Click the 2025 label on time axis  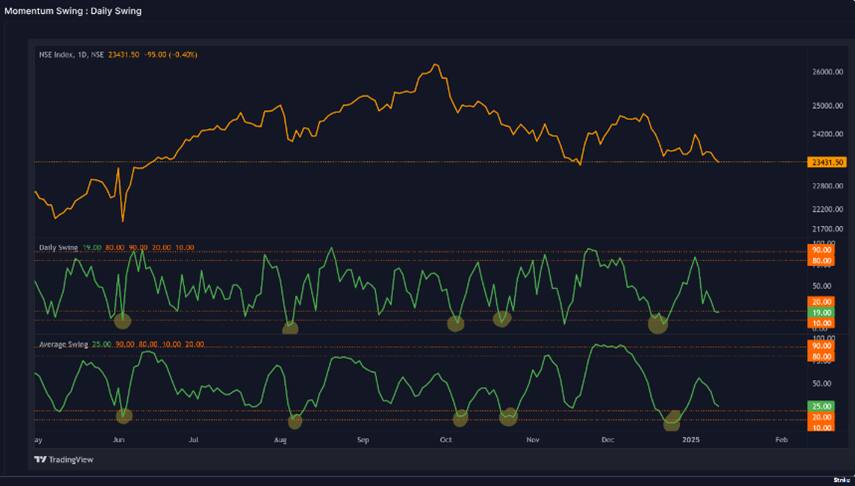690,439
